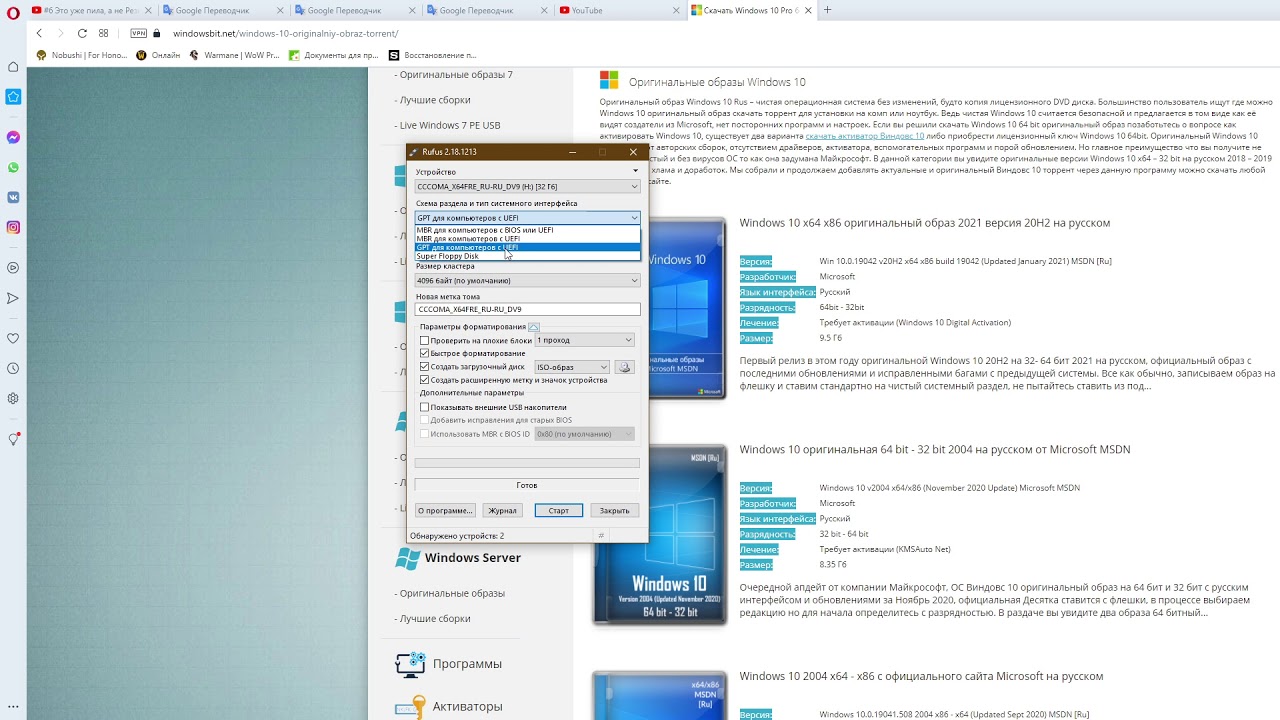This screenshot has width=1280, height=720.
Task: Open Messenger in the Opera sidebar
Action: [13, 137]
